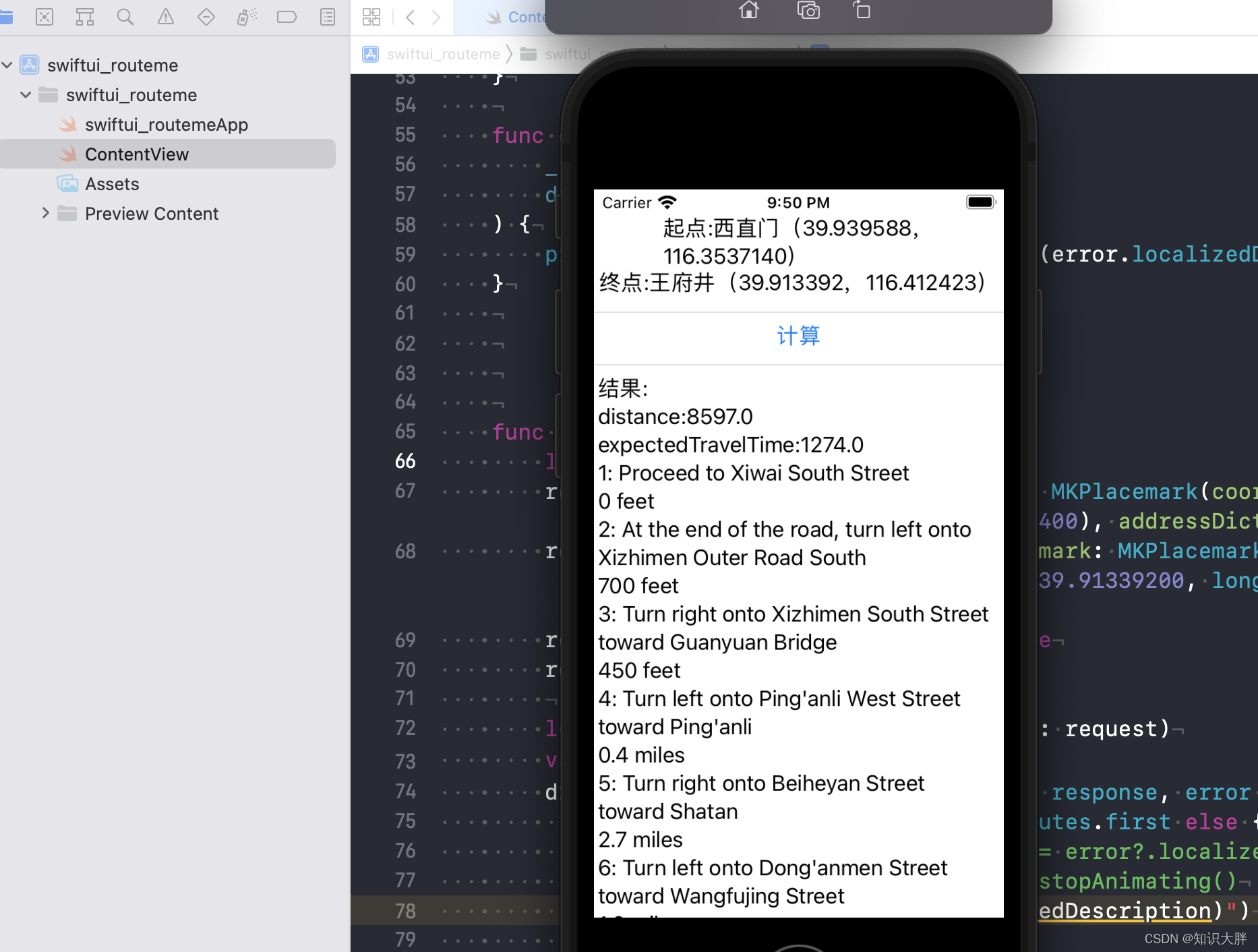Show the Issue navigator warning triangle
Image resolution: width=1258 pixels, height=952 pixels.
click(x=166, y=17)
